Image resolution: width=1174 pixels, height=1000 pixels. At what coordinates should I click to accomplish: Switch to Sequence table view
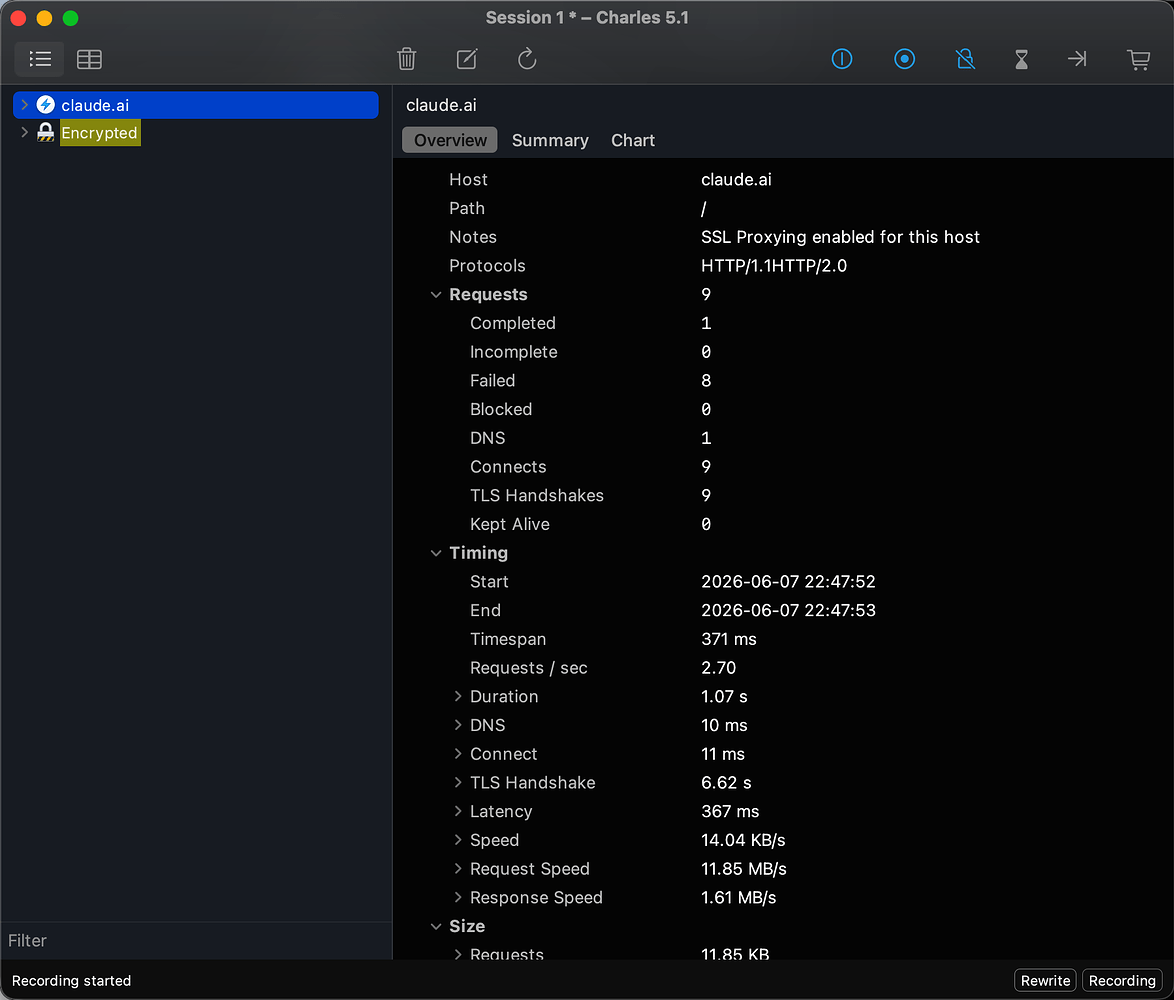click(x=89, y=59)
